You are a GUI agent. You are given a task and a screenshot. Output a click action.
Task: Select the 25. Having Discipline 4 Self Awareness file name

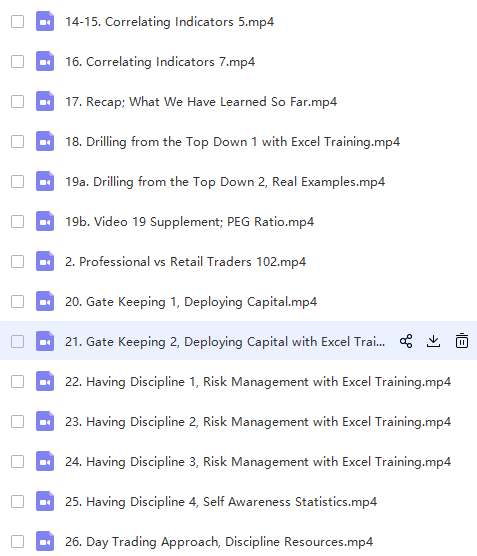tap(221, 502)
